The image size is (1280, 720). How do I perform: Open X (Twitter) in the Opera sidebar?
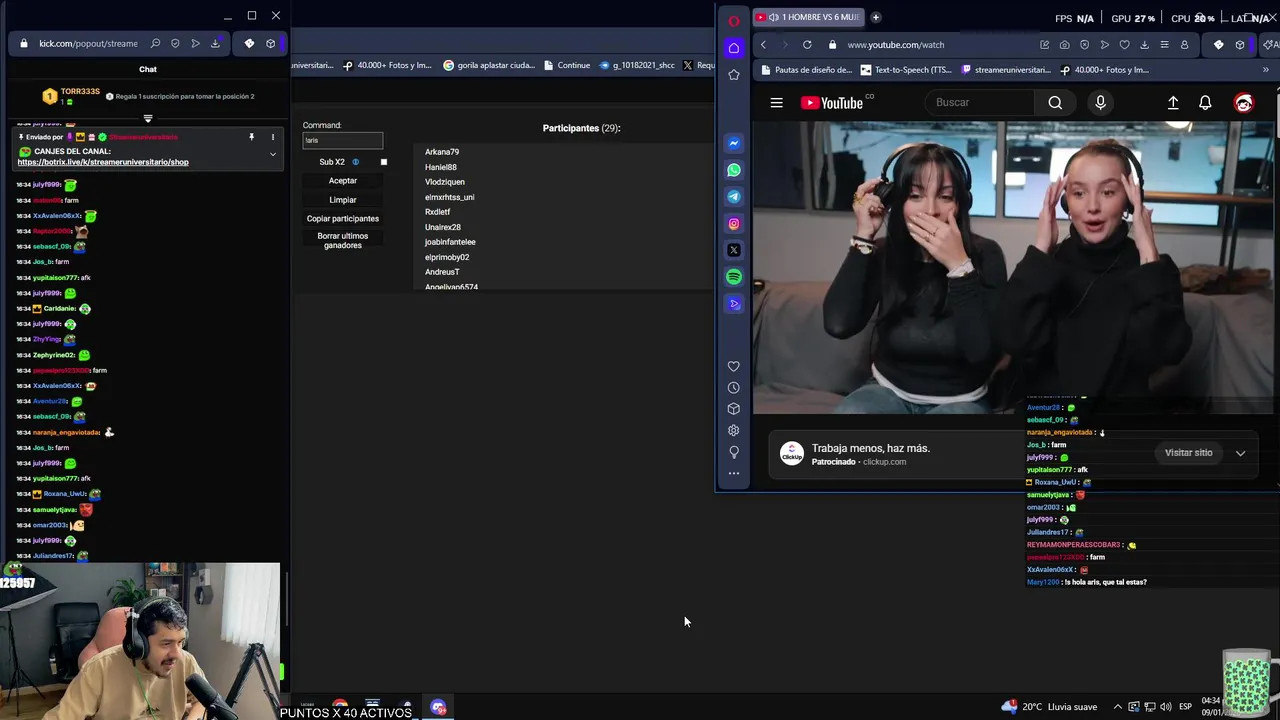734,250
